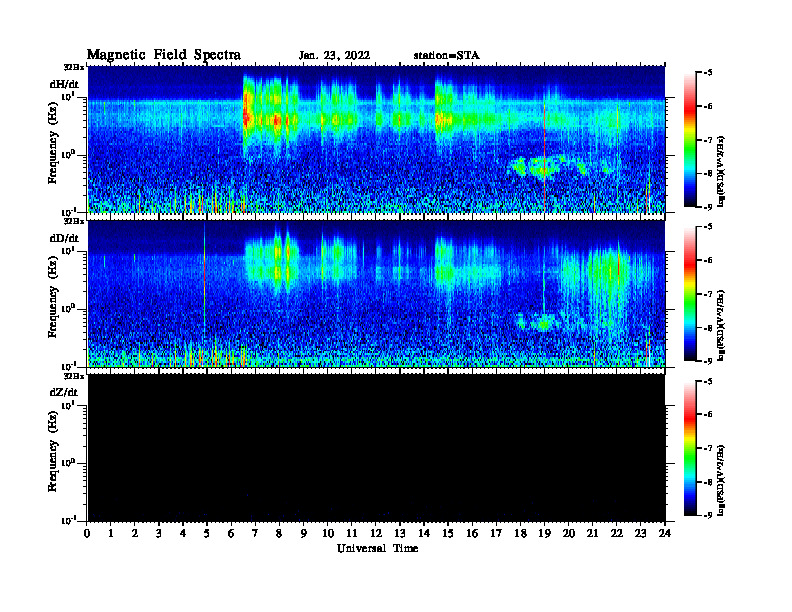Viewport: 792px width, 612px height.
Task: Click the log PSD label beside dD/dt colorbar
Action: (x=721, y=326)
